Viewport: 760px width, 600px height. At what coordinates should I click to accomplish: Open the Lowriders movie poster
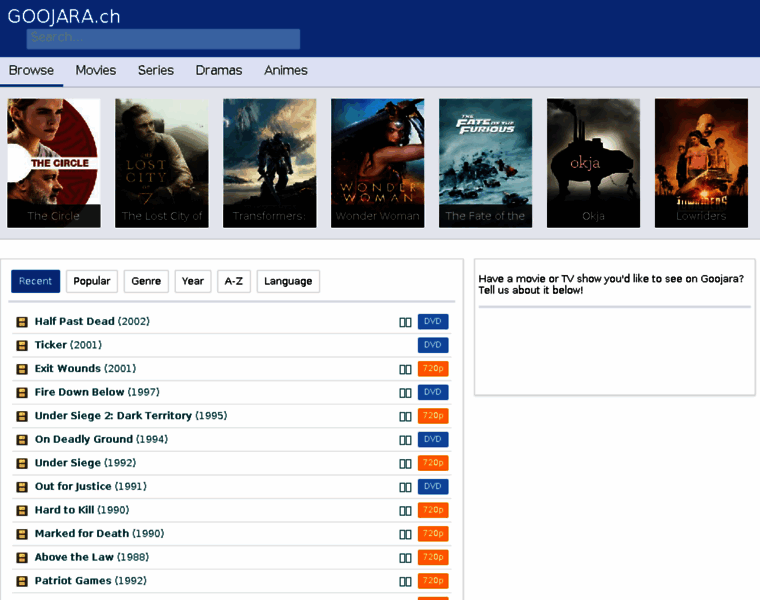tap(701, 163)
